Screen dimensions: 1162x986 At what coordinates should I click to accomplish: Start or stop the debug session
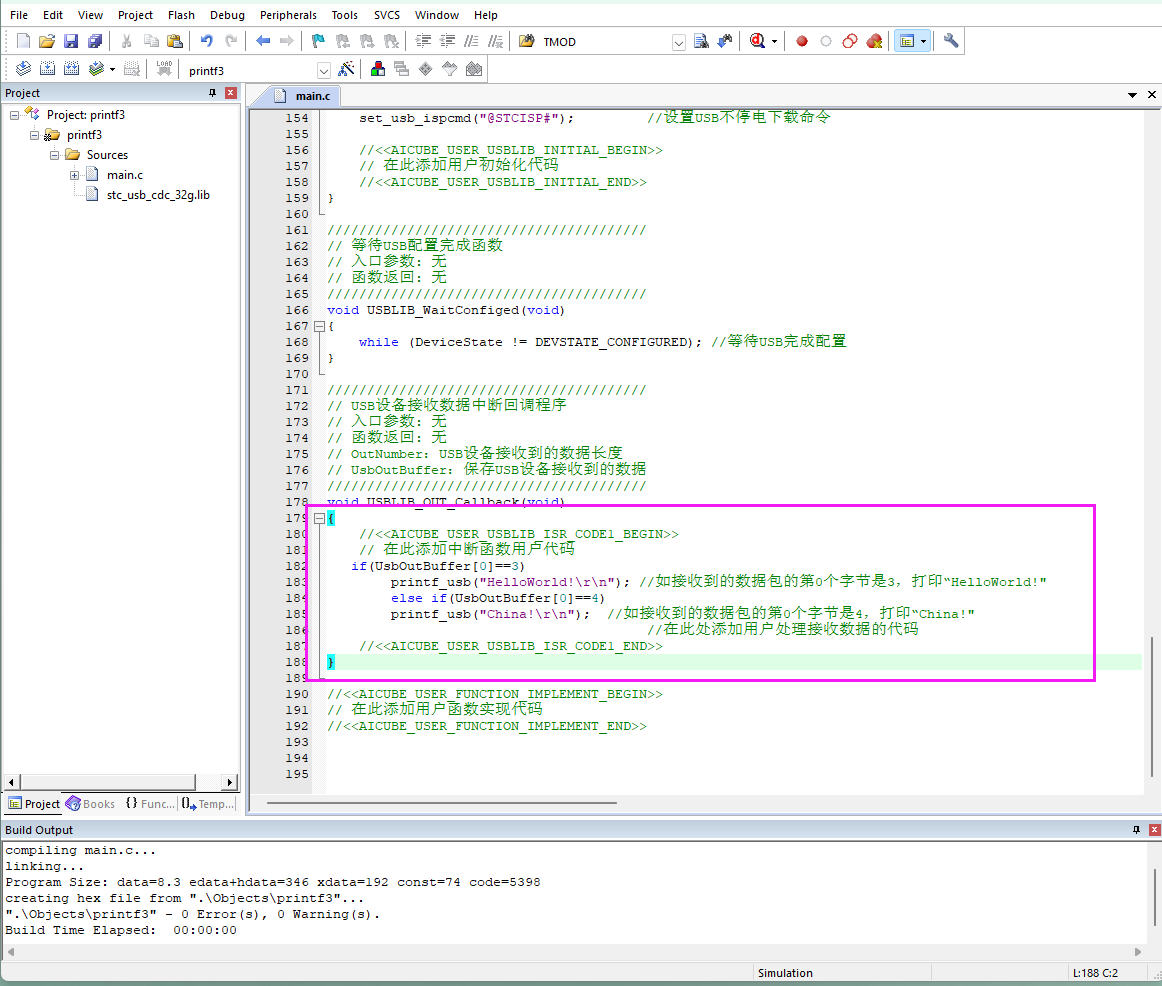[x=757, y=41]
